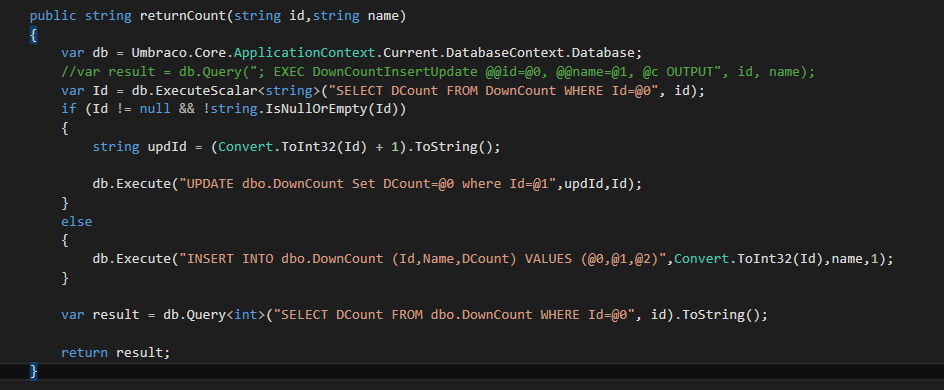This screenshot has height=390, width=944.
Task: Click the 'var db' declaration
Action: click(84, 53)
